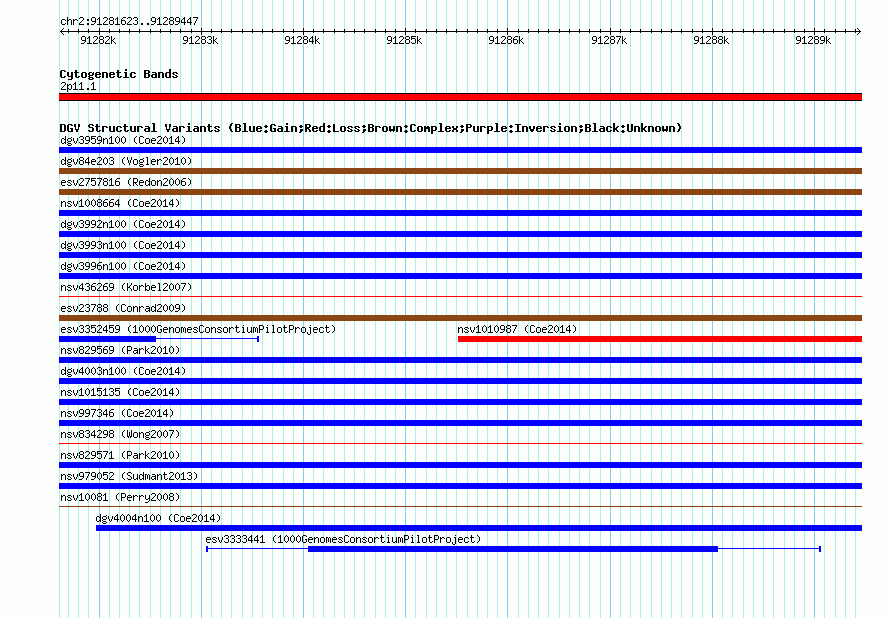This screenshot has width=890, height=618.
Task: Click nsv834298 (Wong2007) label
Action: click(x=120, y=434)
